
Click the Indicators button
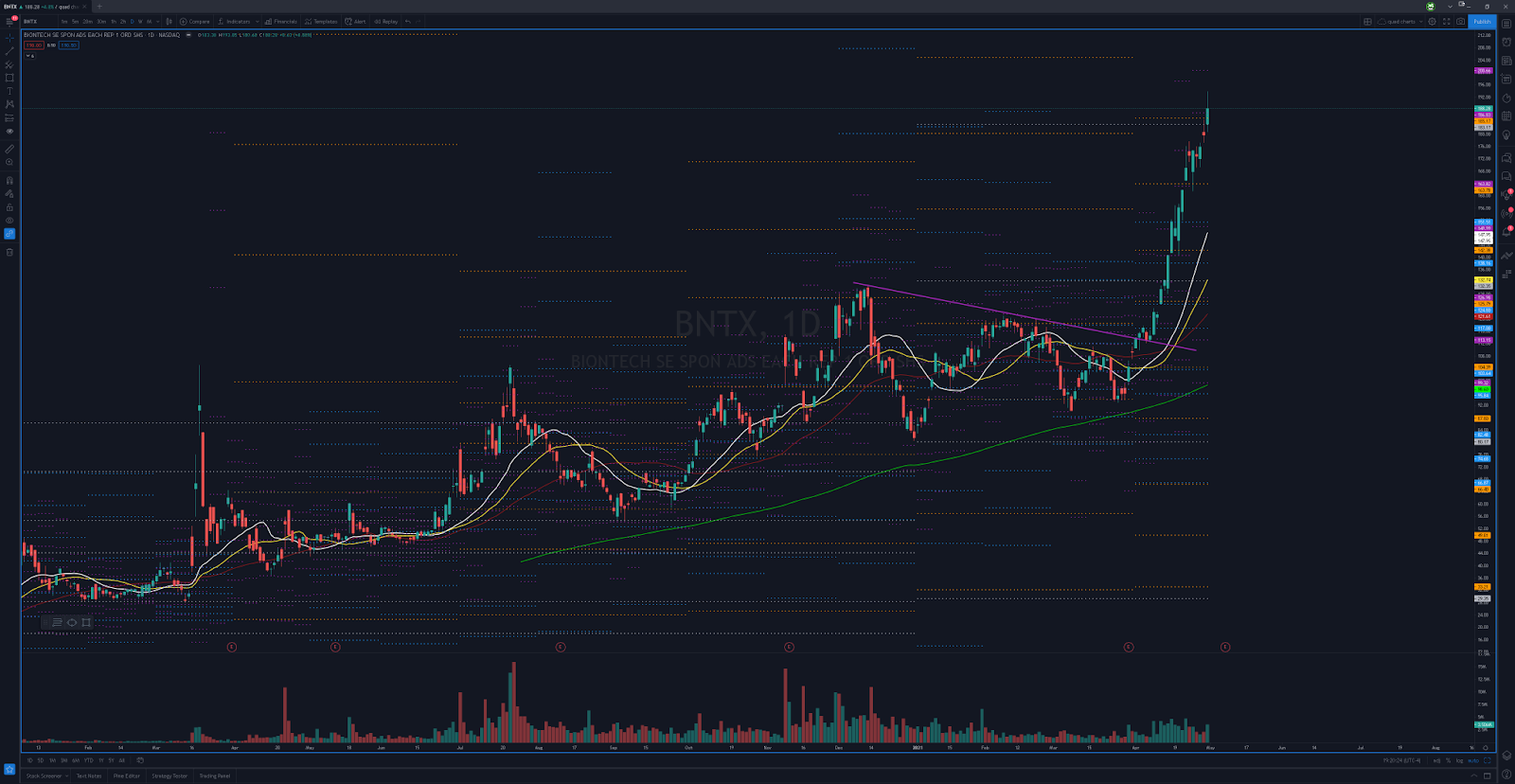[233, 21]
